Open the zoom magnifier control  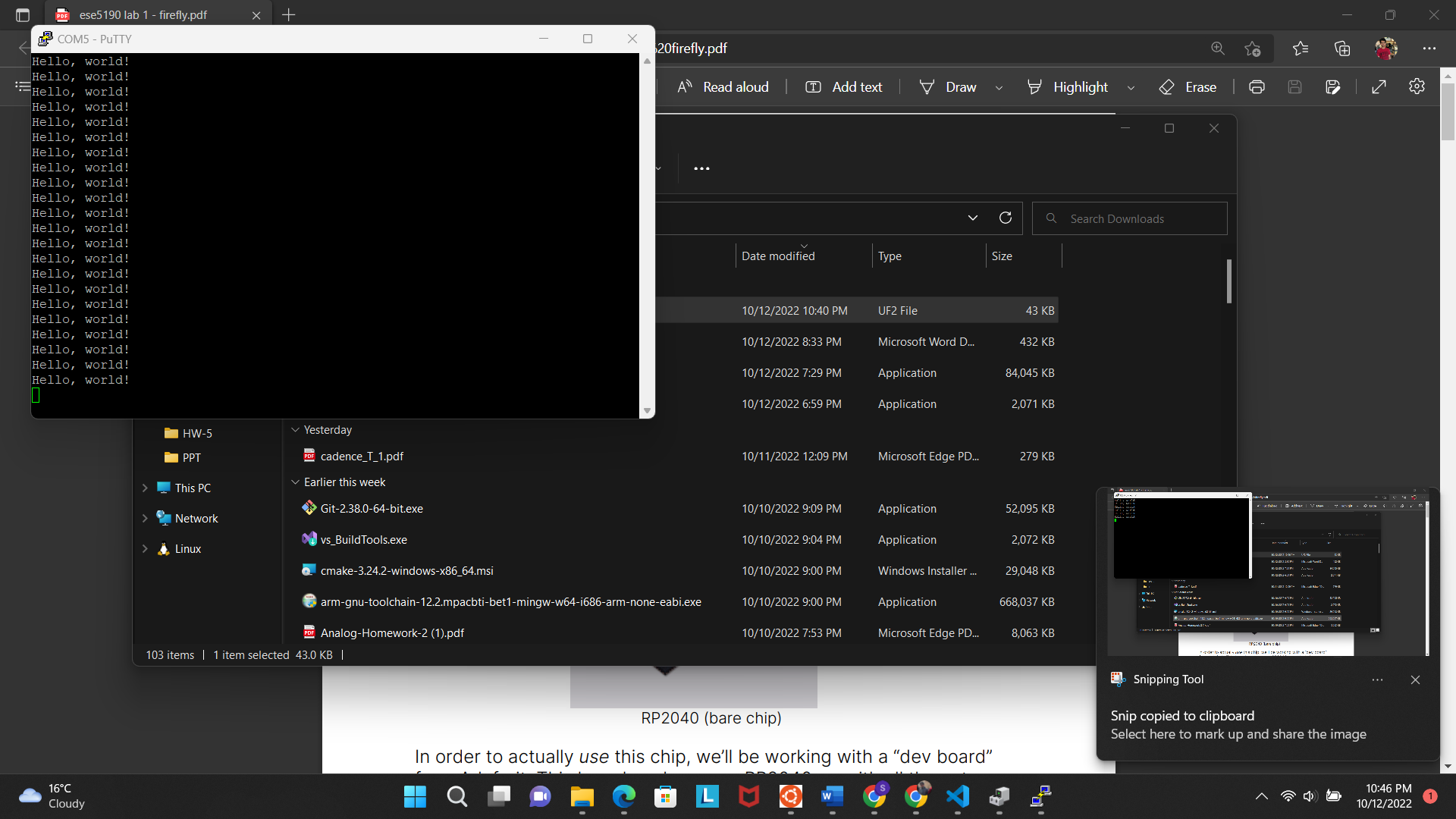[x=1218, y=48]
